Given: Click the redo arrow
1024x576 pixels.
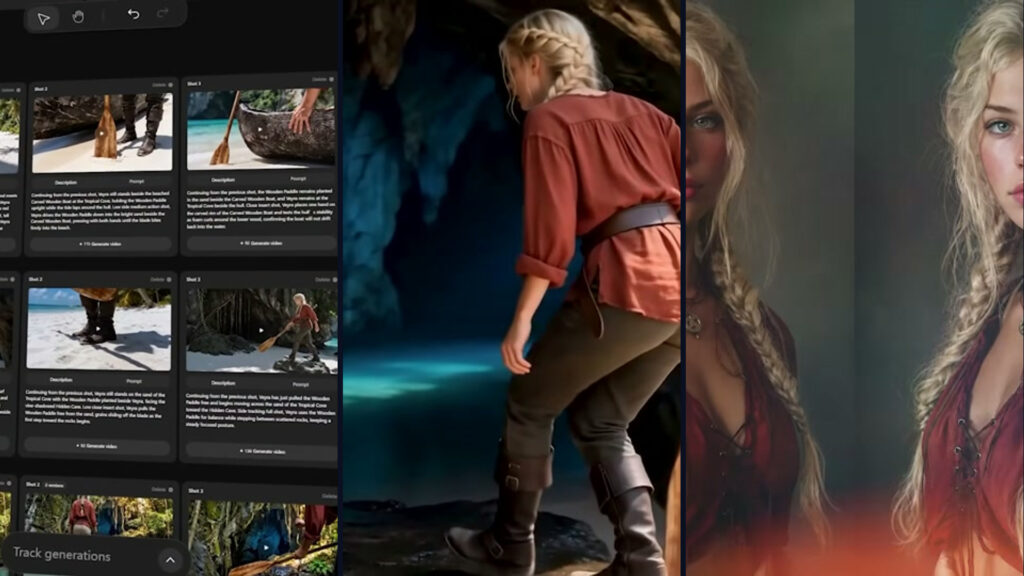Looking at the screenshot, I should tap(163, 12).
